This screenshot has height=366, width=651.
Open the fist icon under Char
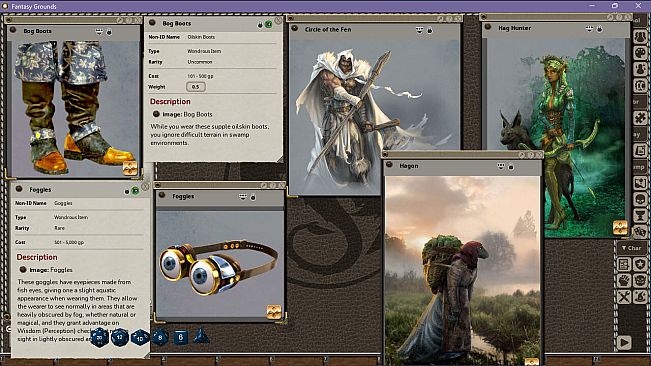tap(624, 281)
